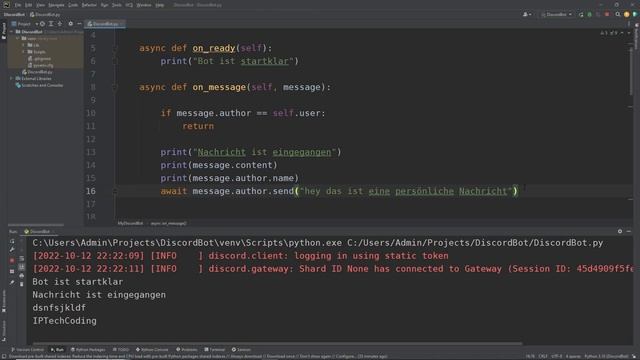Expand the Lib folder
The height and width of the screenshot is (360, 640).
[x=23, y=45]
